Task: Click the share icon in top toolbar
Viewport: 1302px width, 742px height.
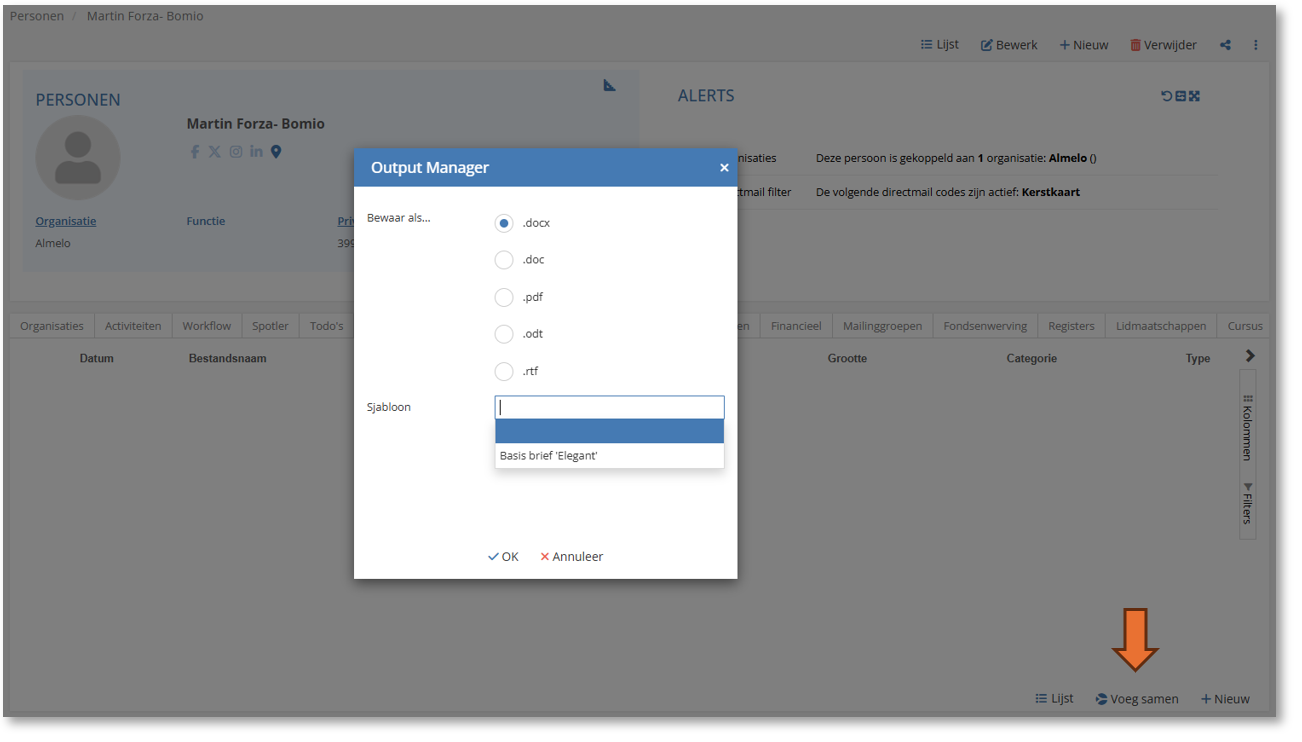Action: 1225,45
